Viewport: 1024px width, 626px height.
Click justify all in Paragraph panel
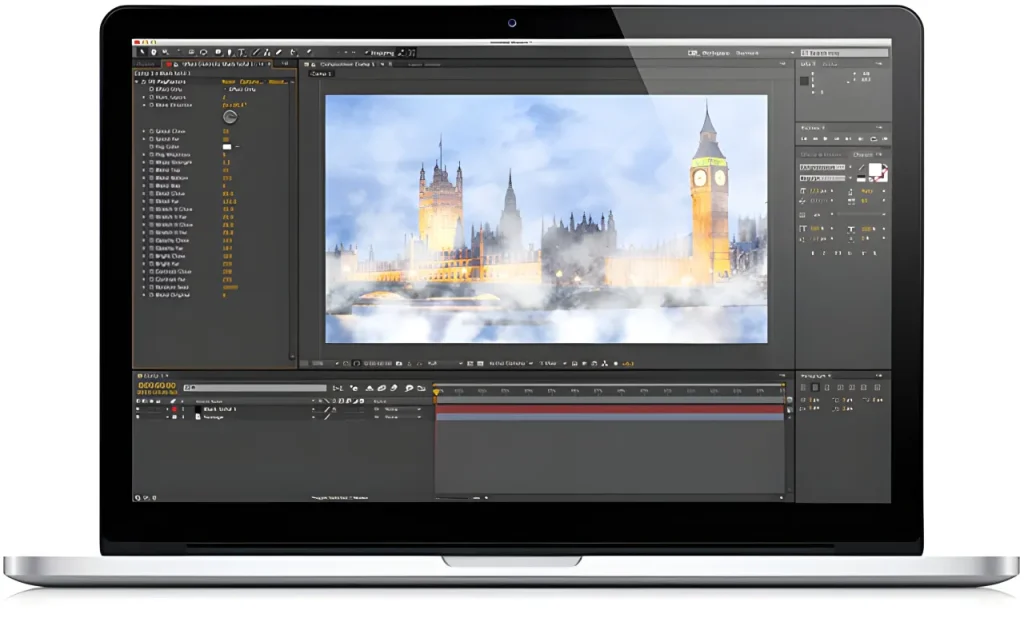(x=876, y=387)
